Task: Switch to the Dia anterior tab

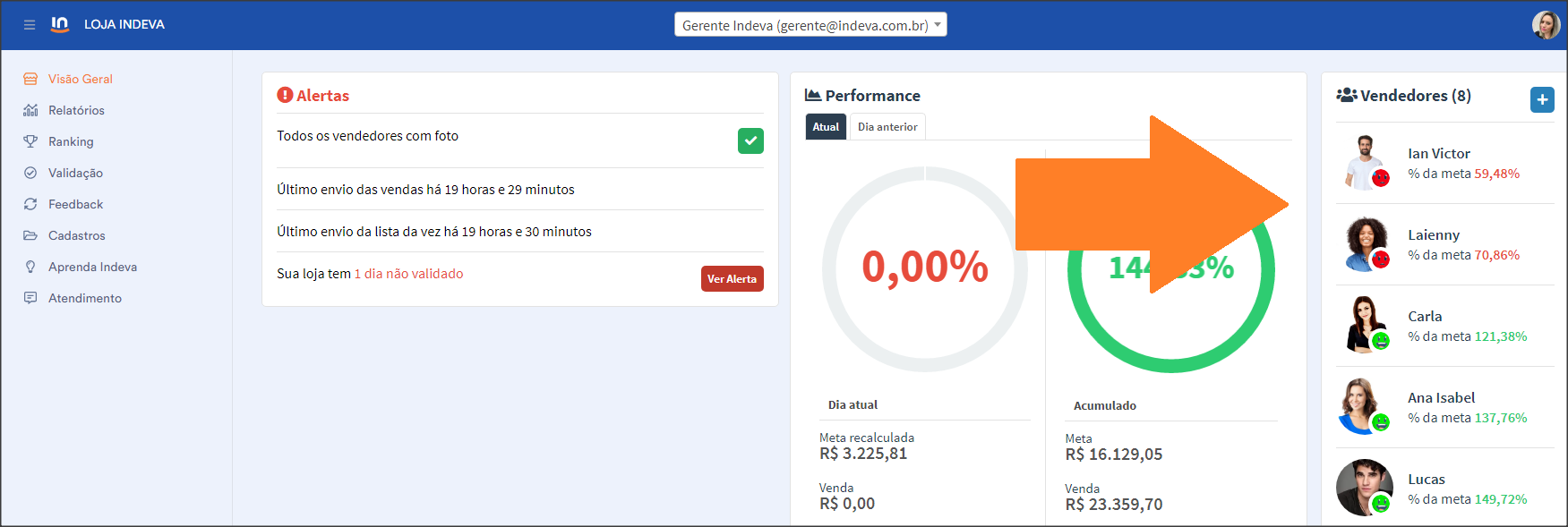Action: 887,127
